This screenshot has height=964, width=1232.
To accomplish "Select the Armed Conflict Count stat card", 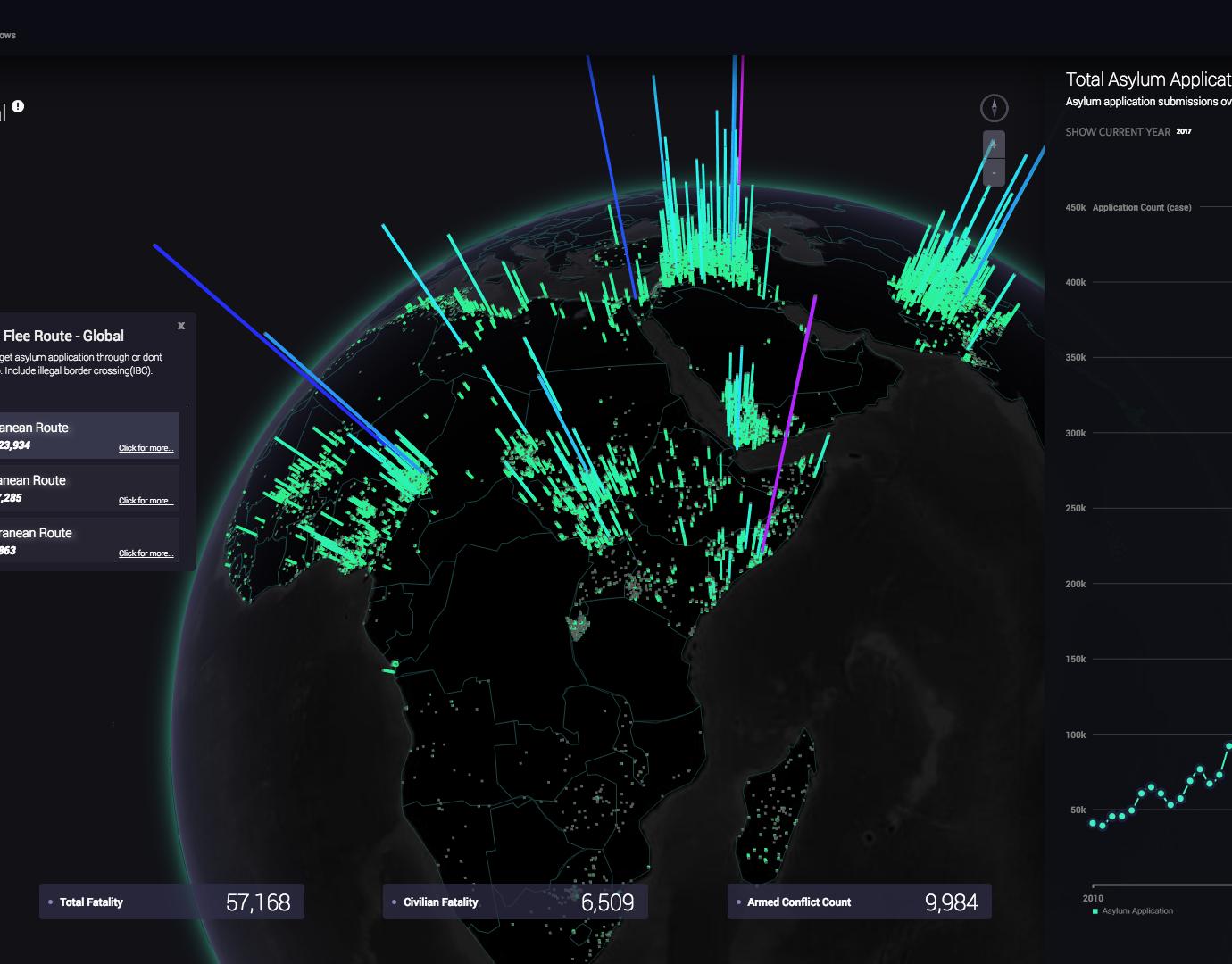I will tap(859, 902).
